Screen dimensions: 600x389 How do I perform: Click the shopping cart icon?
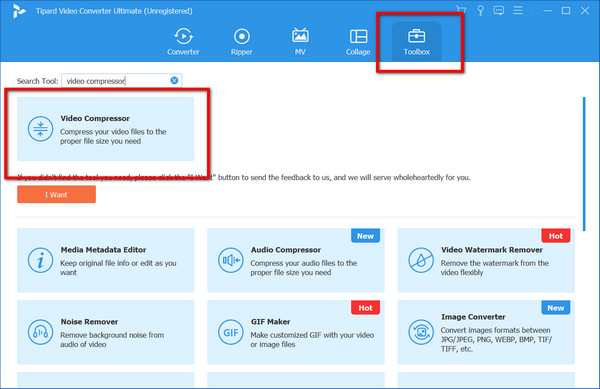coord(461,10)
